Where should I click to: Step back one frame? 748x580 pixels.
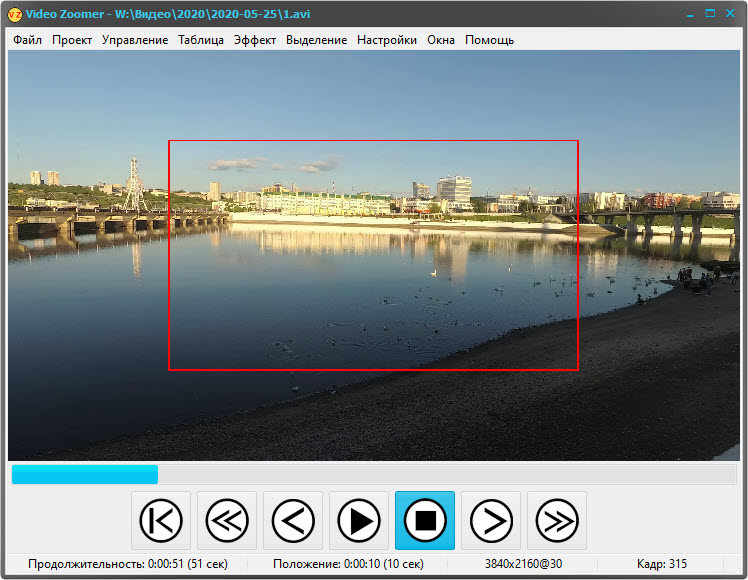(x=293, y=520)
